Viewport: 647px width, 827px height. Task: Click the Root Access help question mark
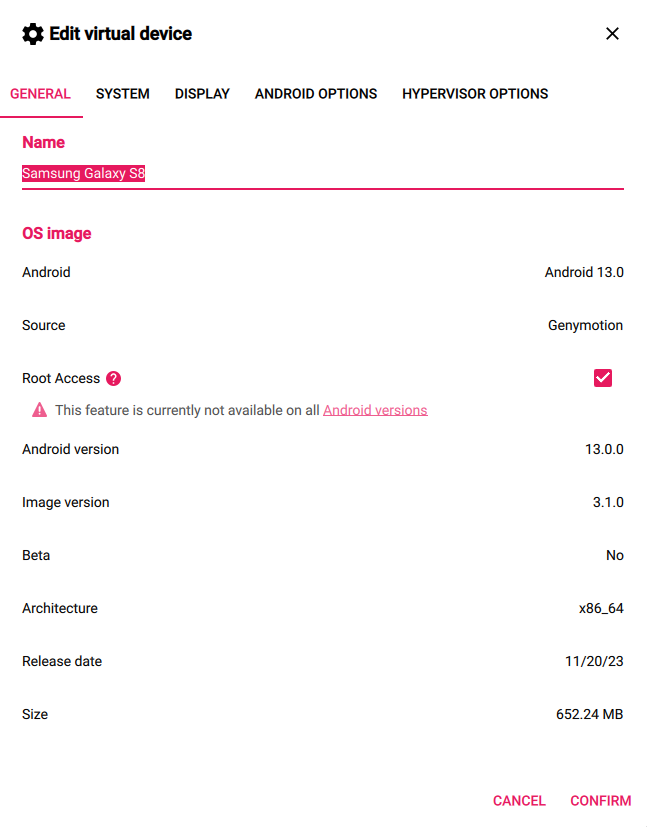tap(113, 378)
